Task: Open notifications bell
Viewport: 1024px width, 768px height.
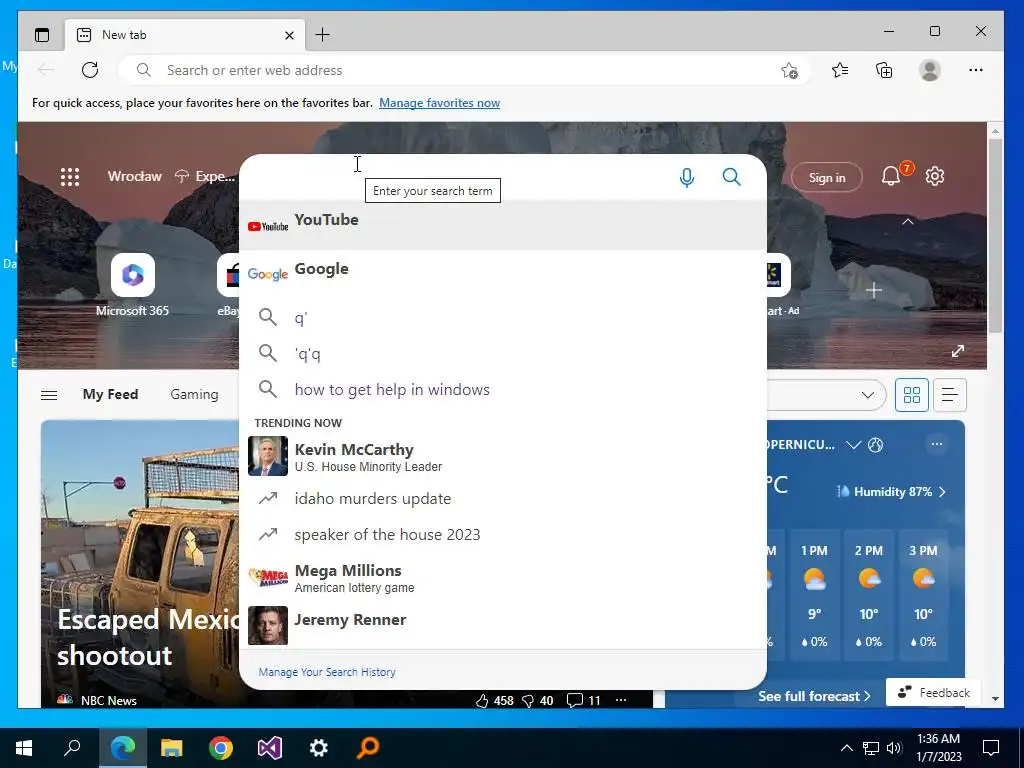Action: [892, 176]
